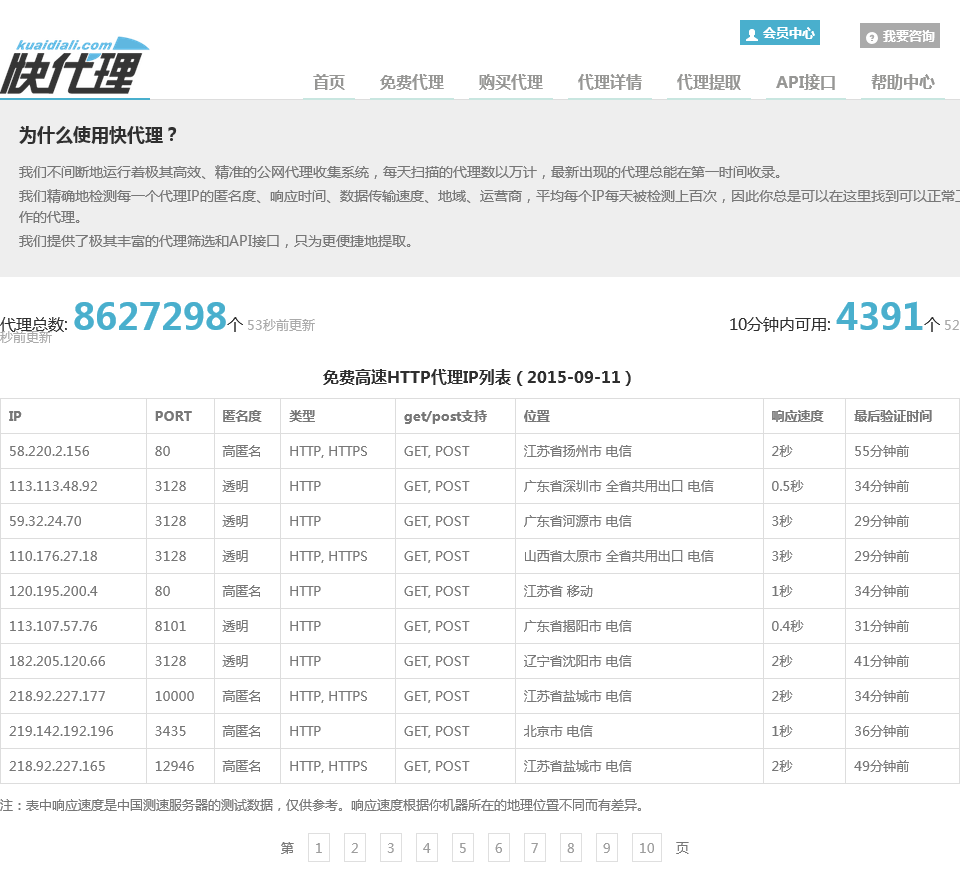Click IP address 110.176.27.18
This screenshot has width=960, height=873.
[53, 556]
